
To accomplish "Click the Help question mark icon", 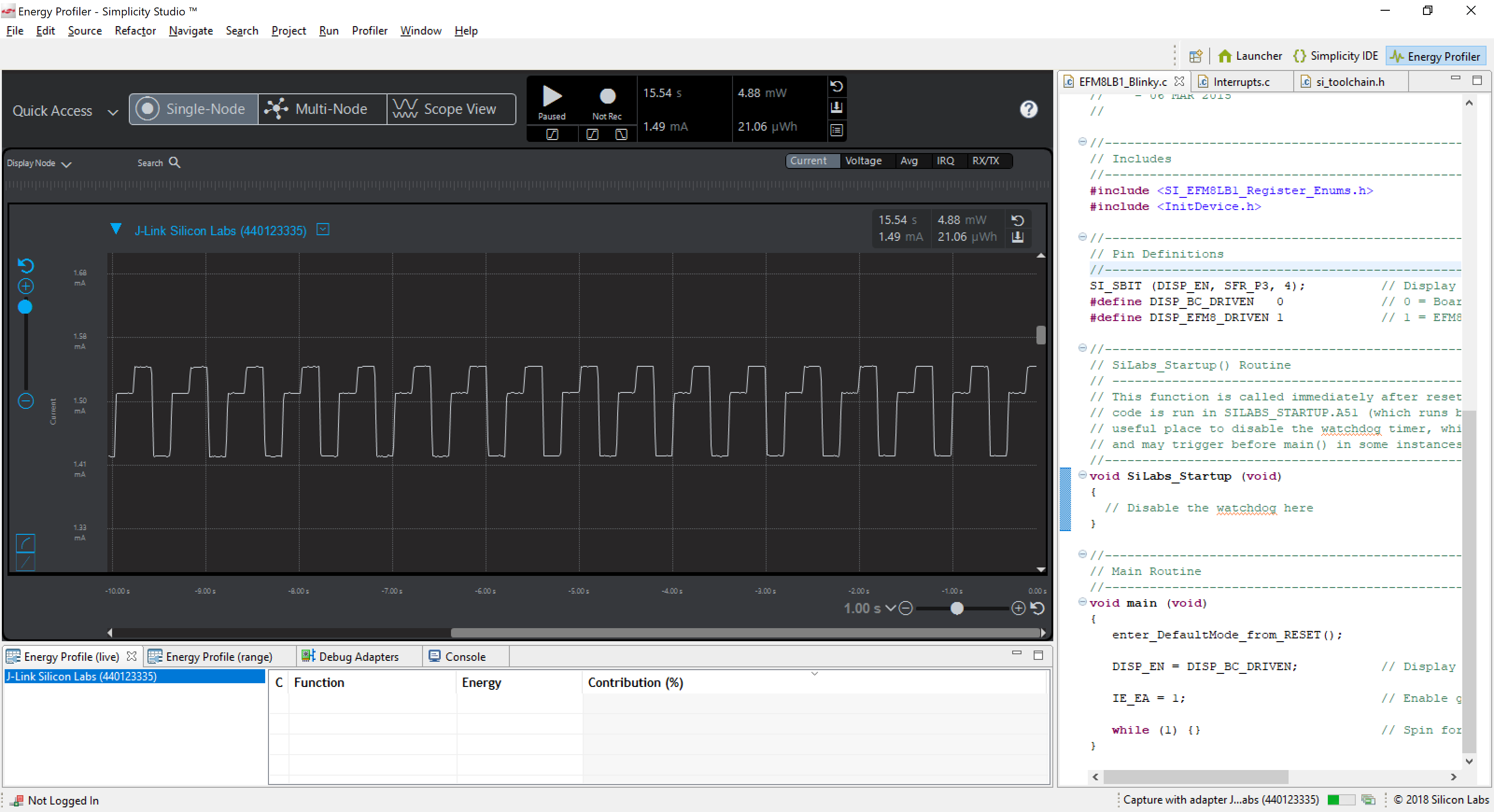I will pyautogui.click(x=1028, y=109).
